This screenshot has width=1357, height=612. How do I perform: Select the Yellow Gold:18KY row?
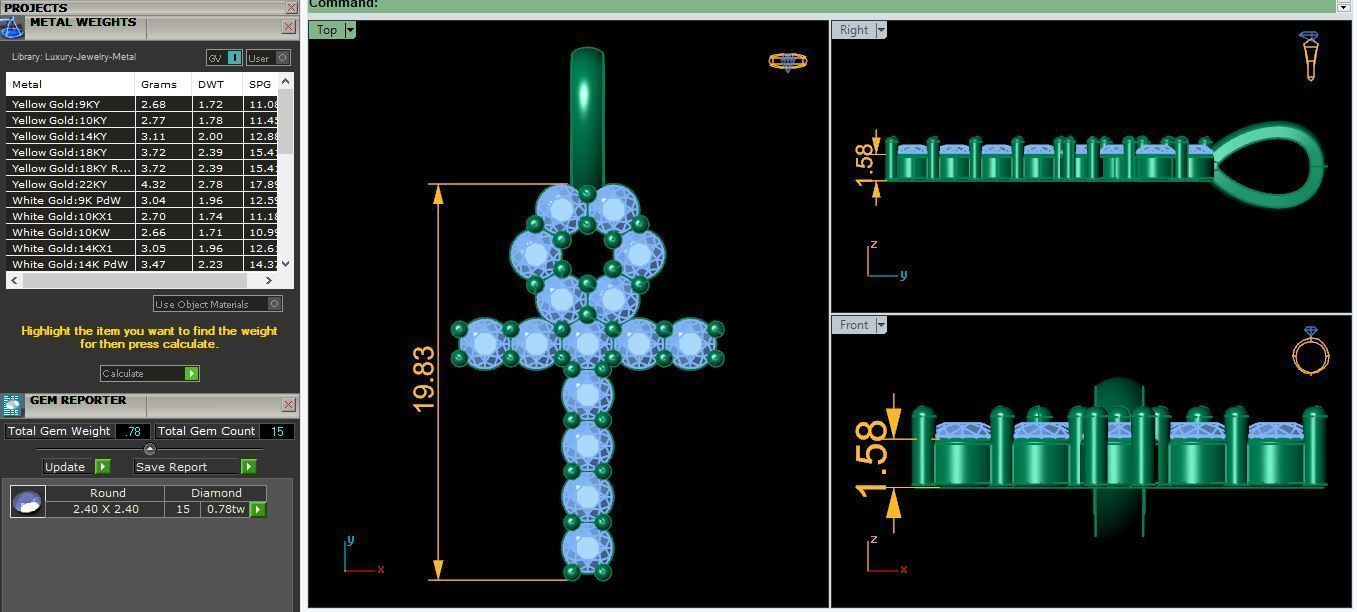[x=142, y=152]
